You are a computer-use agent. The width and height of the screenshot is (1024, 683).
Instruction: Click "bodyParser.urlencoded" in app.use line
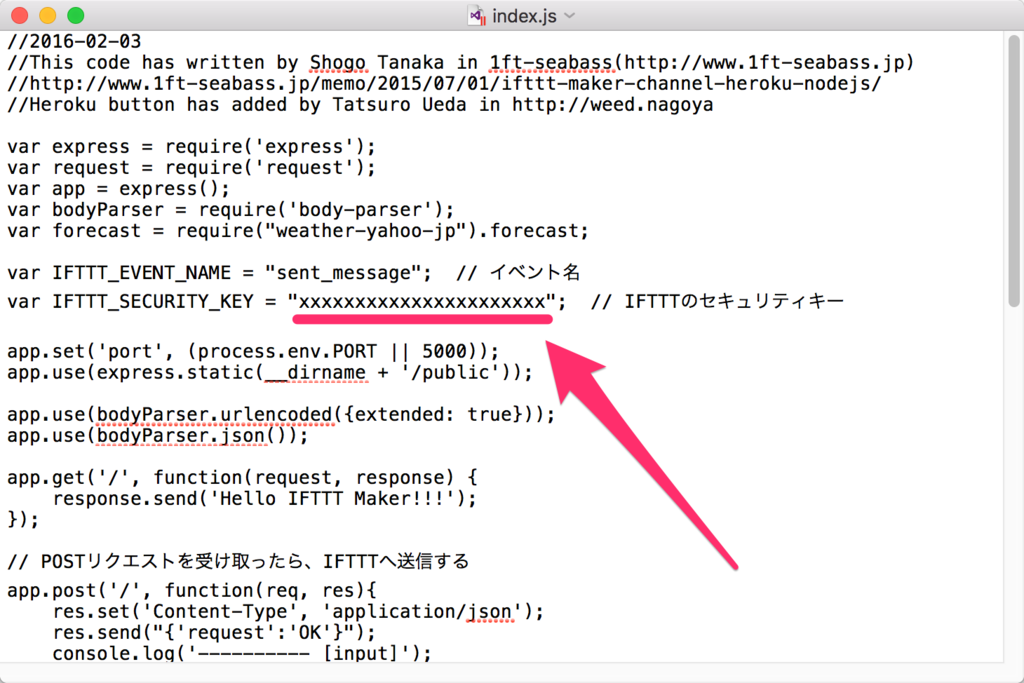[x=214, y=415]
